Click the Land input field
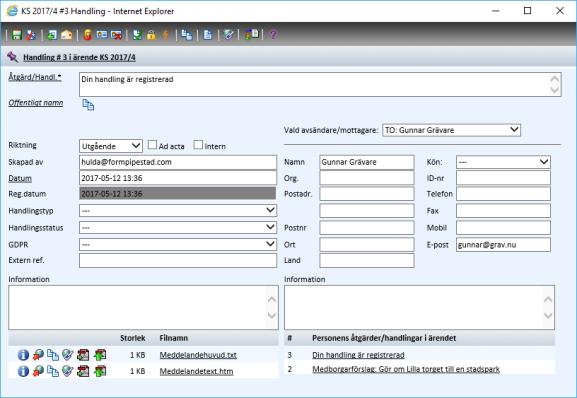The image size is (577, 398). coord(367,260)
